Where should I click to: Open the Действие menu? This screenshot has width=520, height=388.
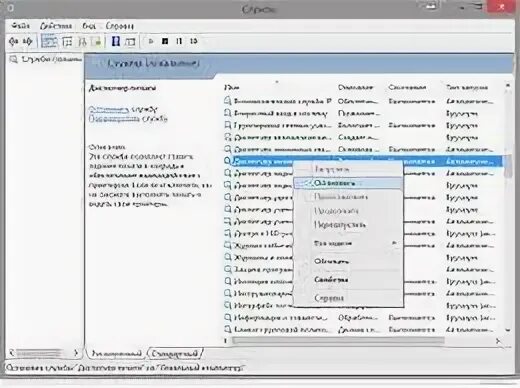click(56, 26)
